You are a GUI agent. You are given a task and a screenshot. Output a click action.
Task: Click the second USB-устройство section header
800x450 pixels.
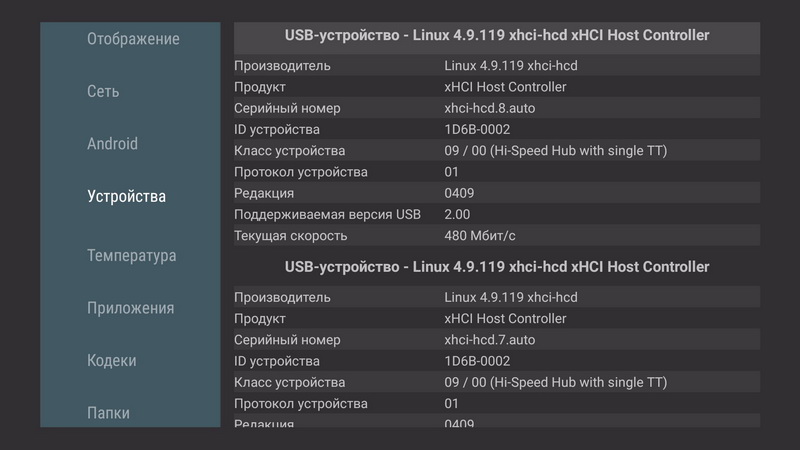tap(497, 267)
